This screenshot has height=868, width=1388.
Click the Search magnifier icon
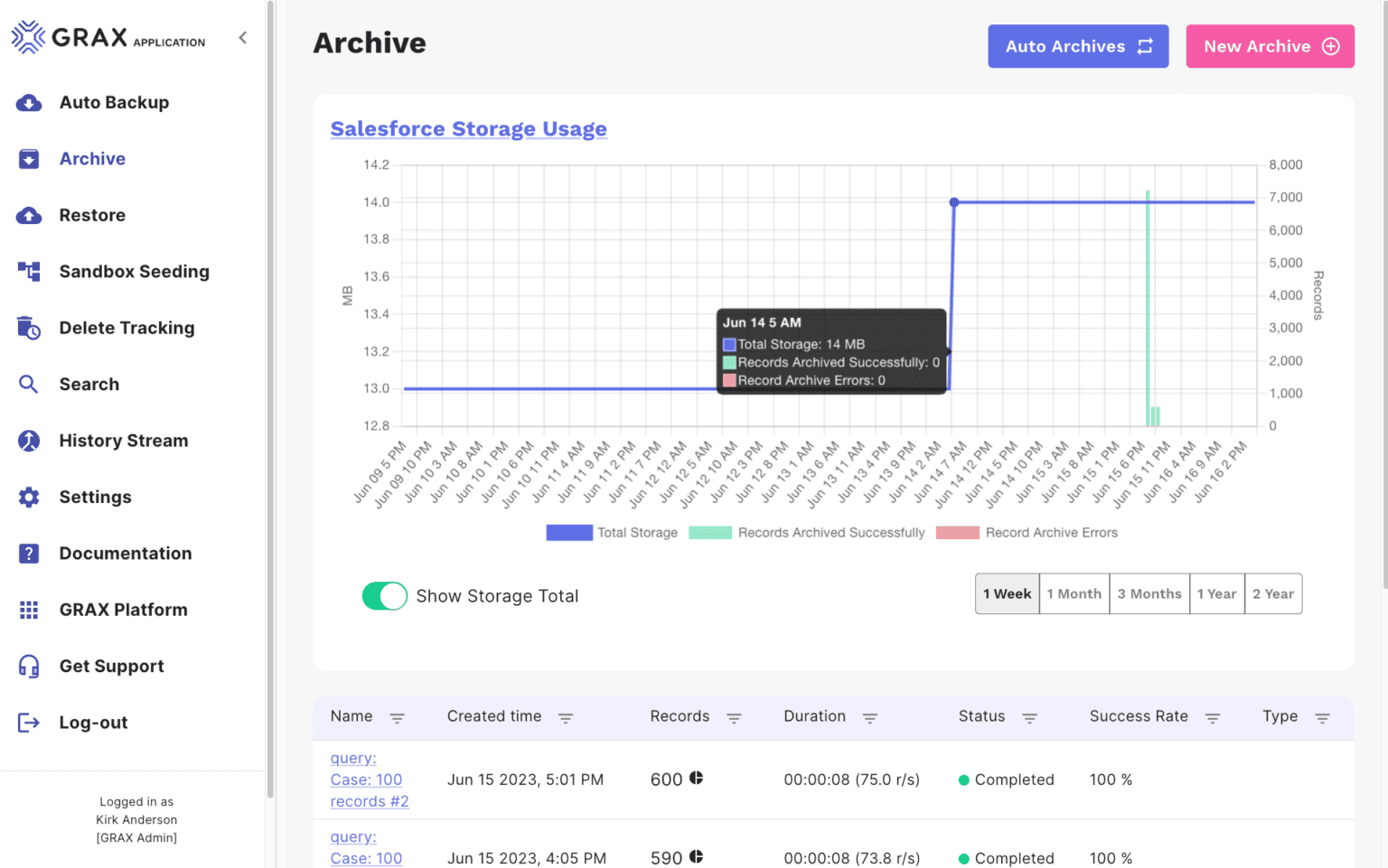coord(28,384)
